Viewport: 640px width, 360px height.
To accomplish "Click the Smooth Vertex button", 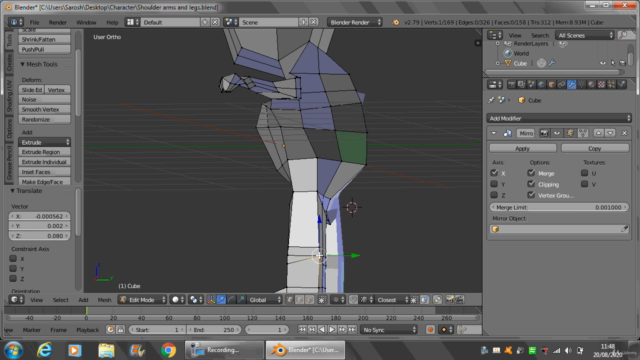I will pos(44,109).
